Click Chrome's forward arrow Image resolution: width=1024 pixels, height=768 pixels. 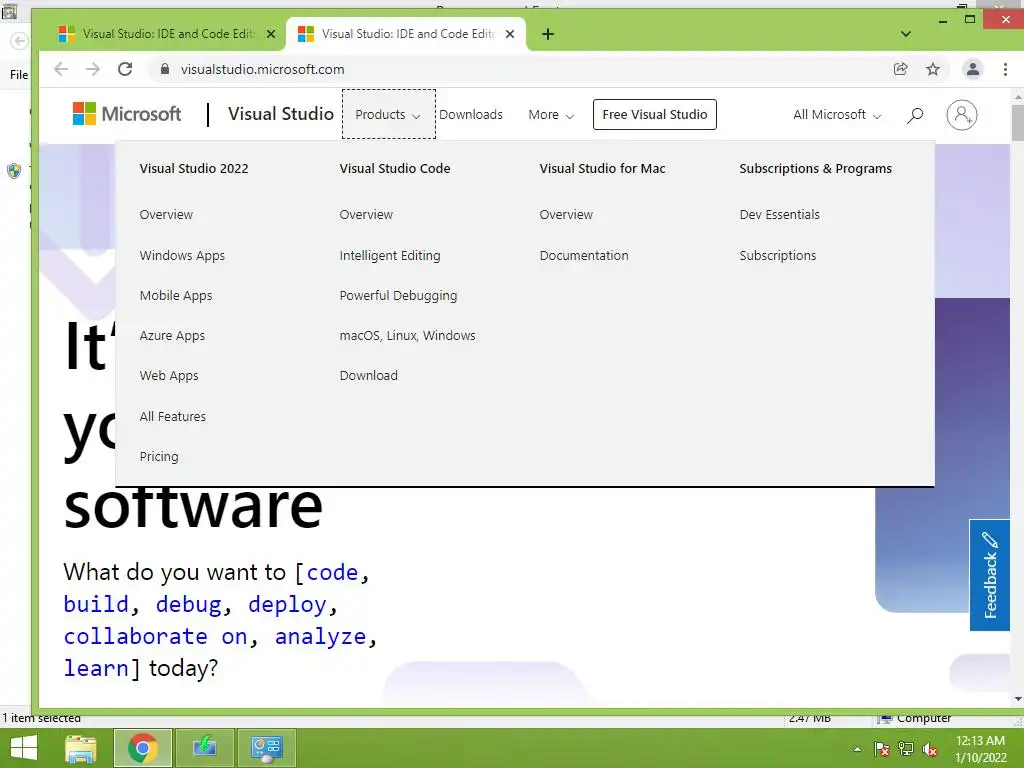[93, 69]
